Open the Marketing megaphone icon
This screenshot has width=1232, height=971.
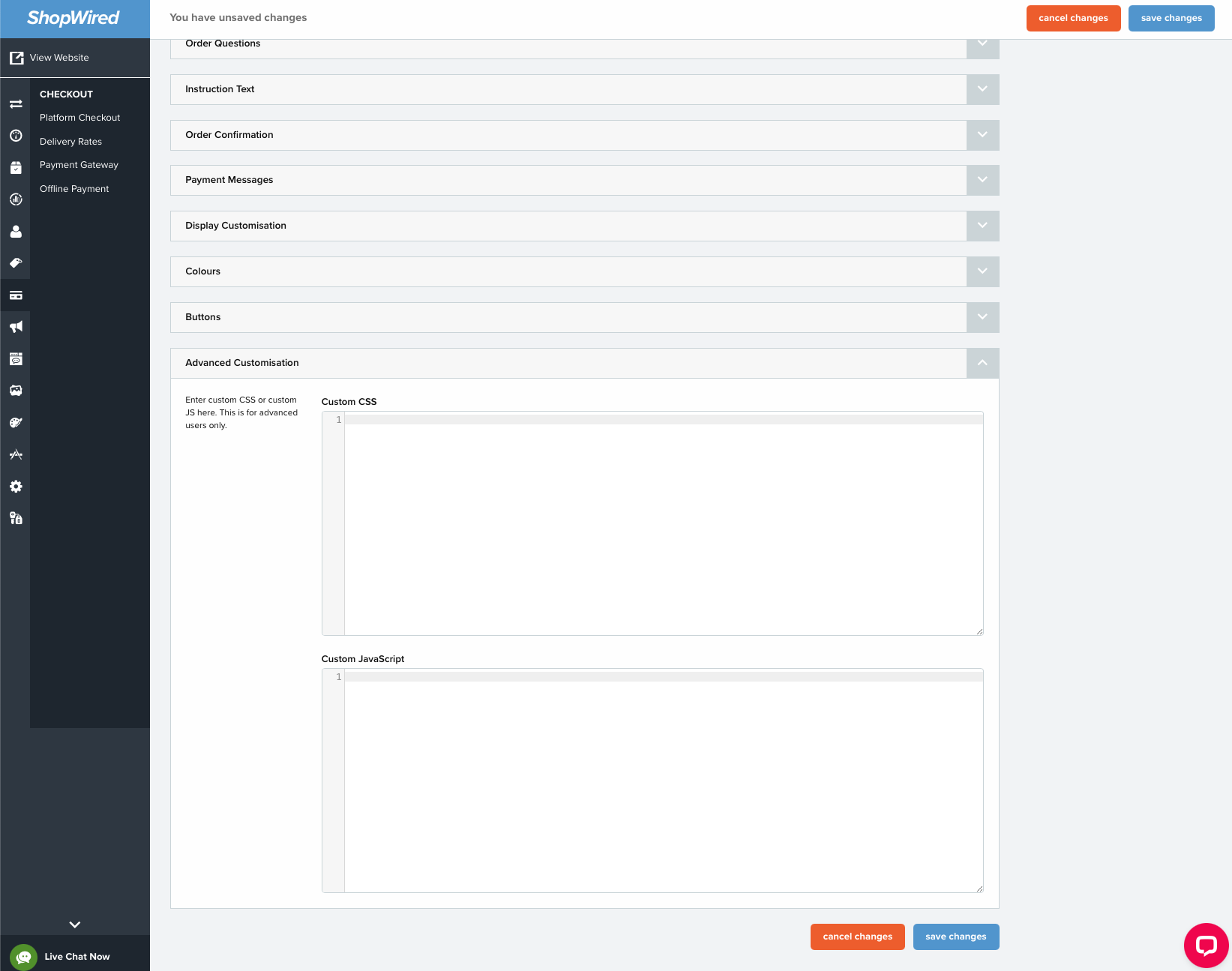coord(16,327)
